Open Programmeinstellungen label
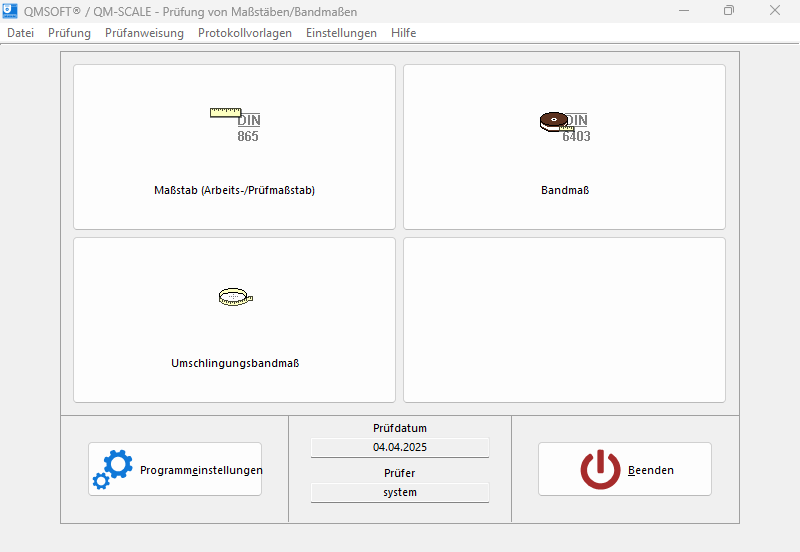800x552 pixels. tap(201, 470)
